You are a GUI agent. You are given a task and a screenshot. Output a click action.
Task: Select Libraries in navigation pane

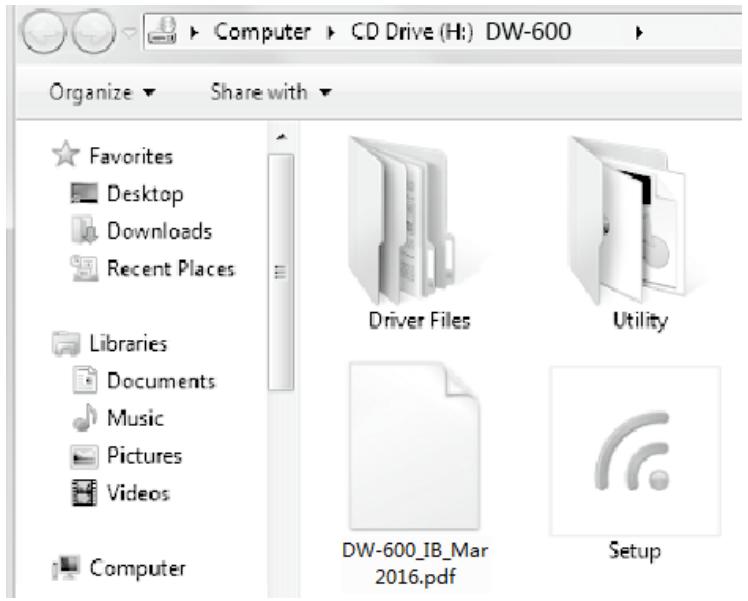[128, 343]
